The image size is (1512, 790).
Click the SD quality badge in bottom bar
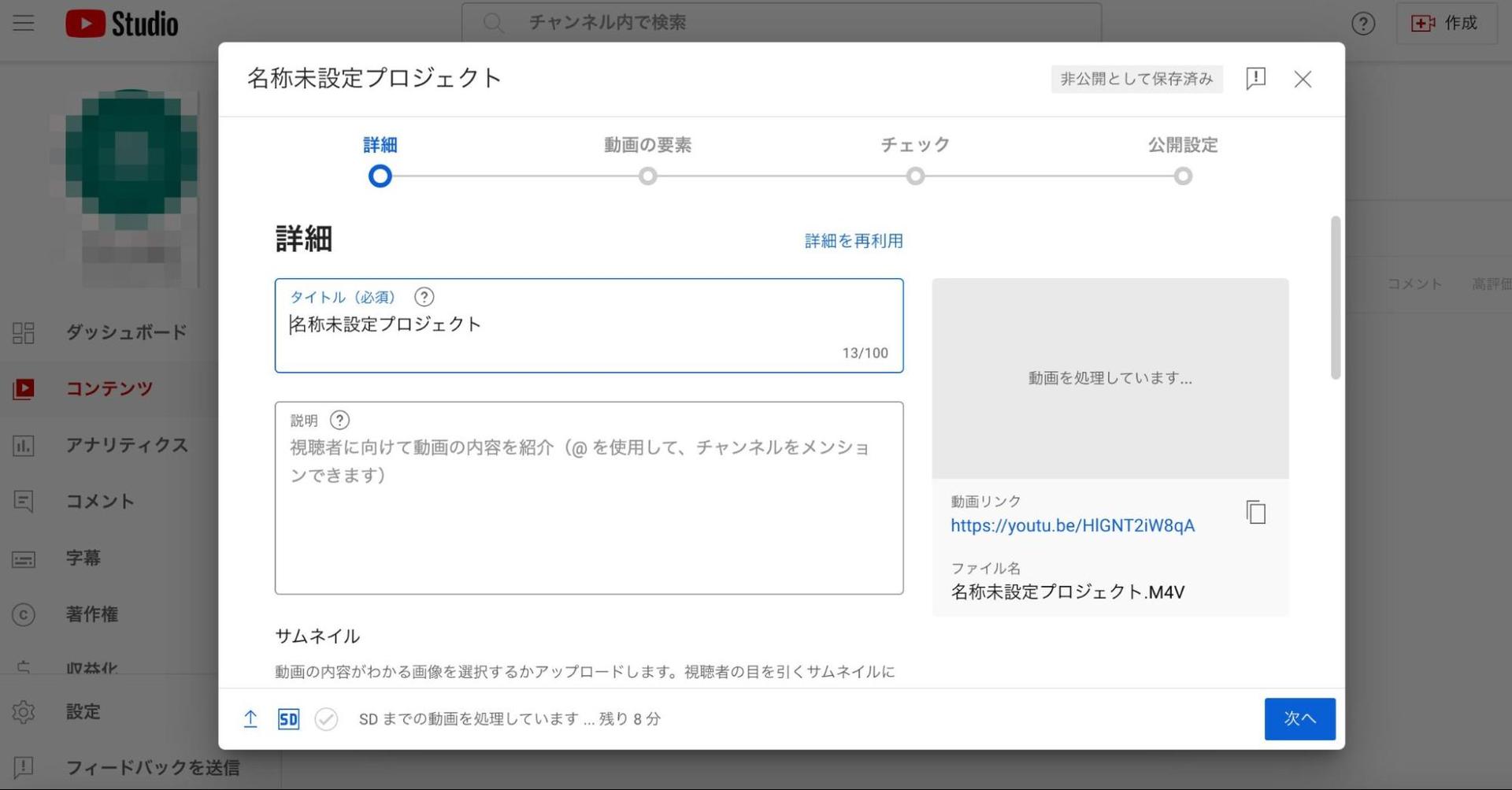pyautogui.click(x=288, y=718)
